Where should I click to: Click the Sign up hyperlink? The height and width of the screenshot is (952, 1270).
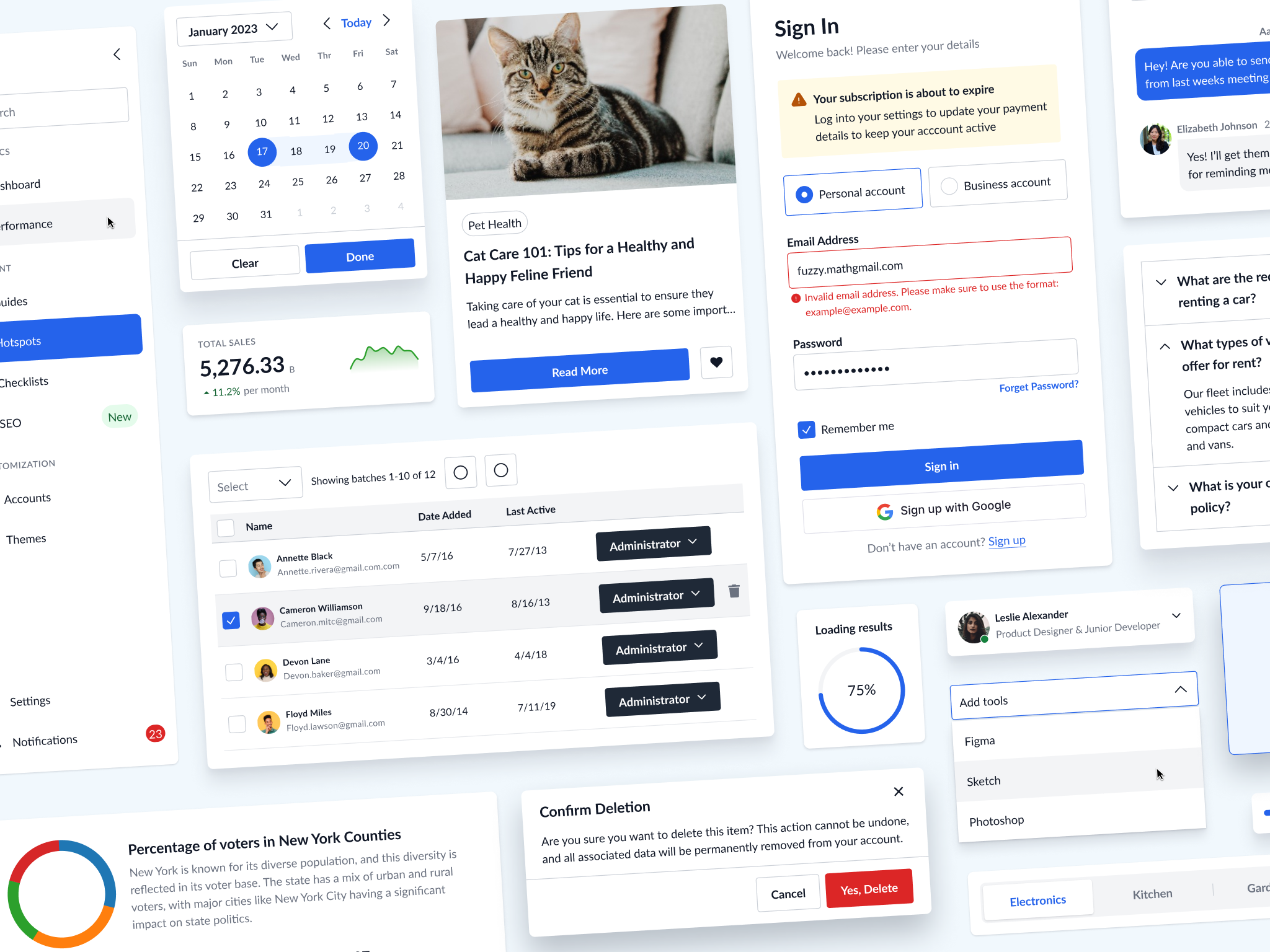1005,542
